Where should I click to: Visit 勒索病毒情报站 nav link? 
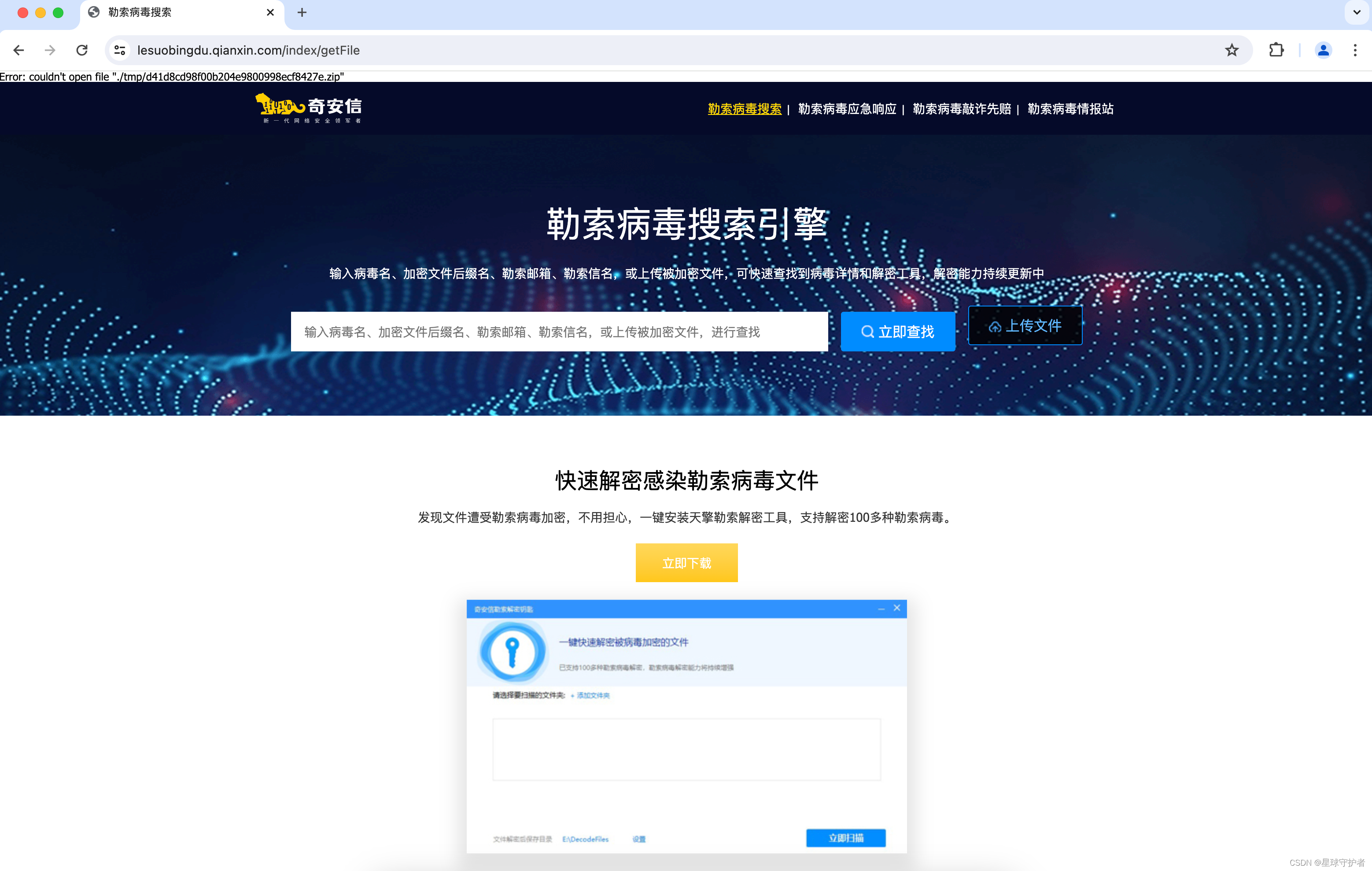pos(1070,109)
